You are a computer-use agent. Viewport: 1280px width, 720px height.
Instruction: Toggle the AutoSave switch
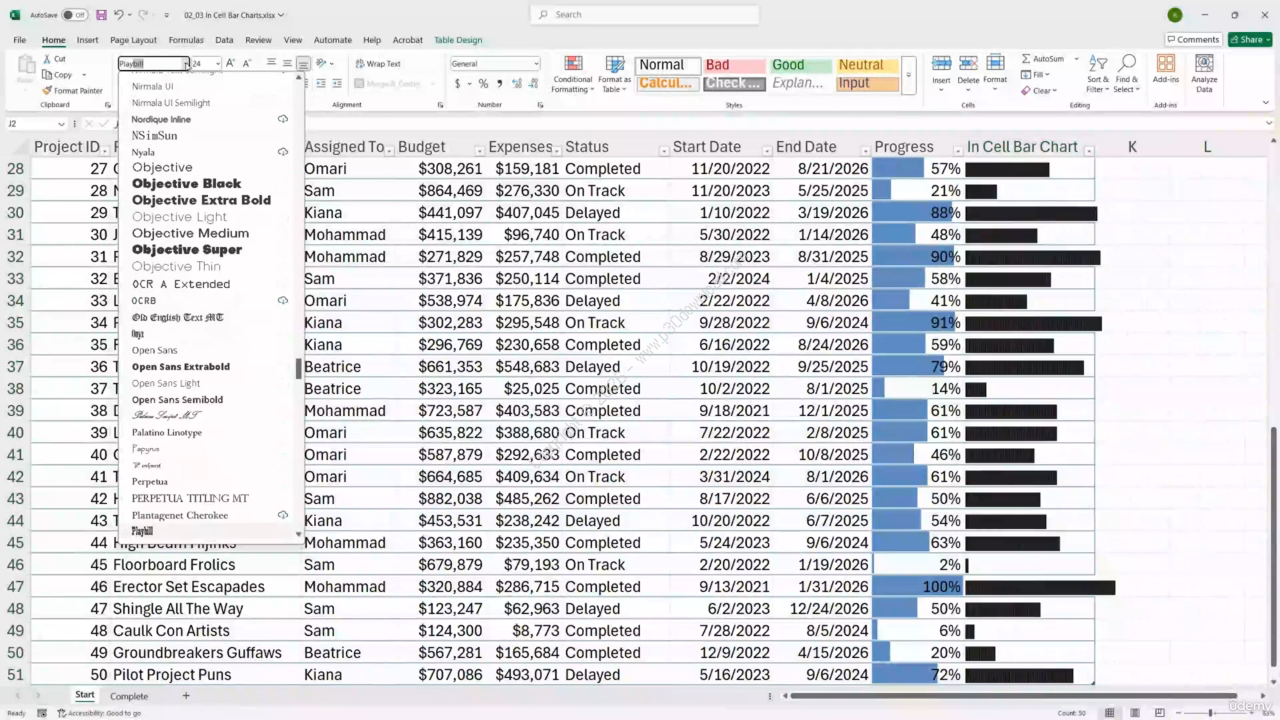click(74, 15)
